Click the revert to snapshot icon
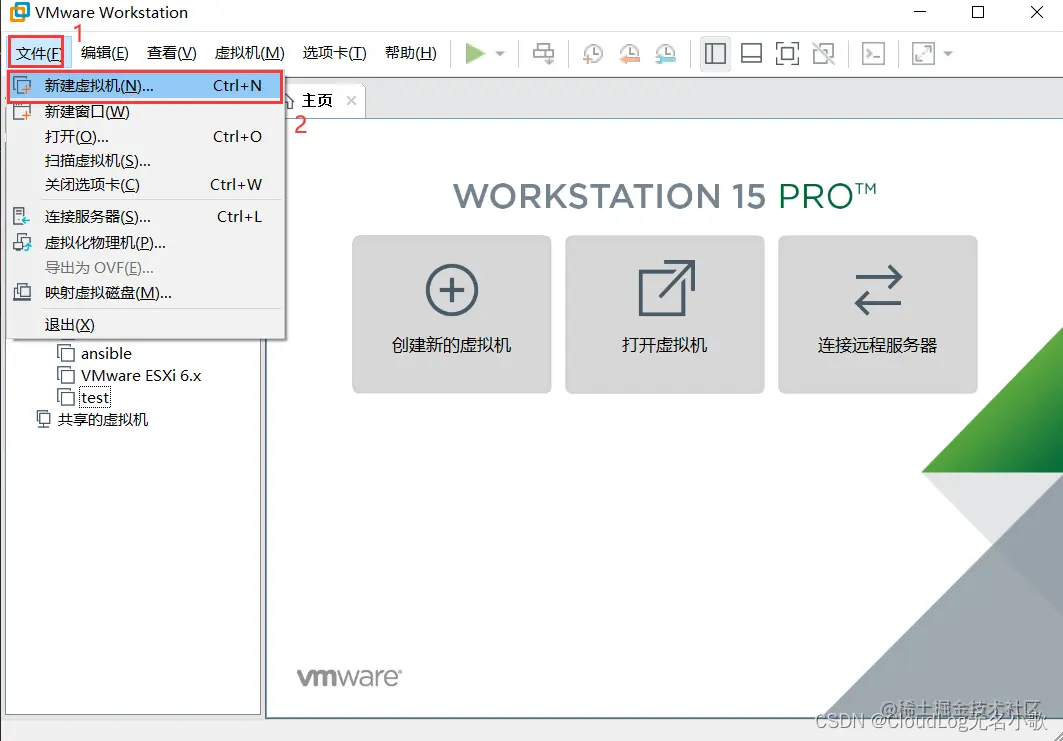 coord(629,54)
